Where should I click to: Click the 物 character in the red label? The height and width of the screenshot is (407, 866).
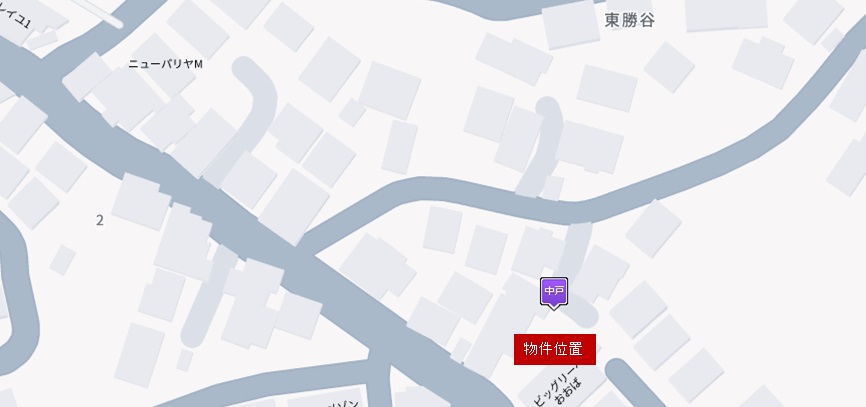(x=530, y=349)
